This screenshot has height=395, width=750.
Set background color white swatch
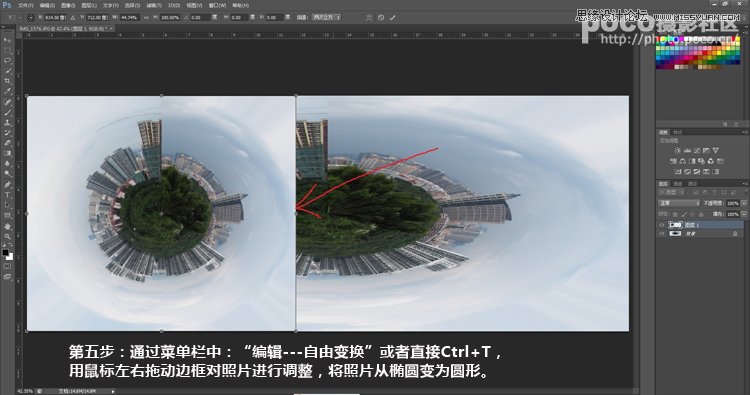(x=10, y=256)
